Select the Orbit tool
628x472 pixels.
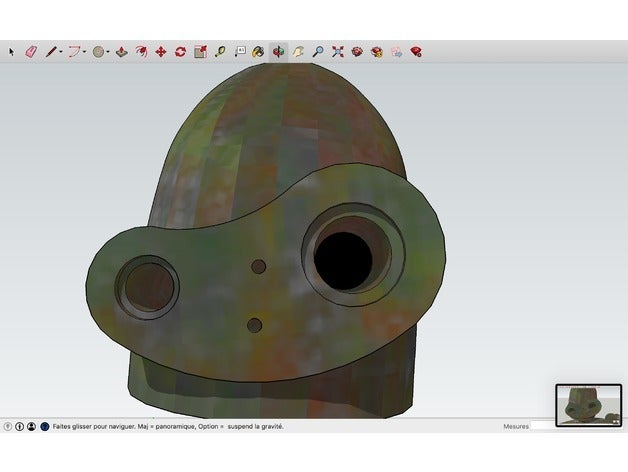(x=278, y=51)
